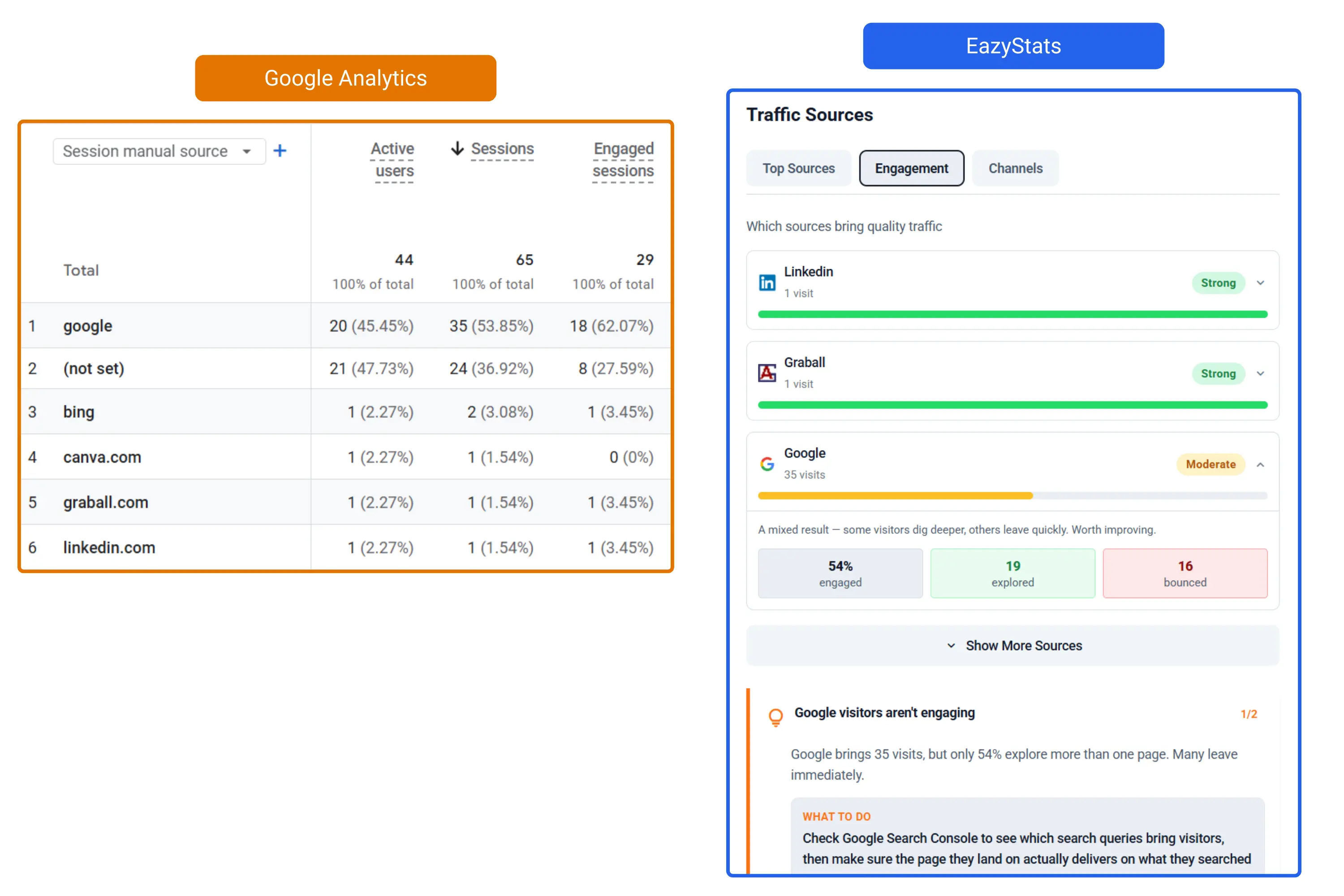Click Show More Sources
Screen dimensions: 1344x896
tap(1012, 646)
